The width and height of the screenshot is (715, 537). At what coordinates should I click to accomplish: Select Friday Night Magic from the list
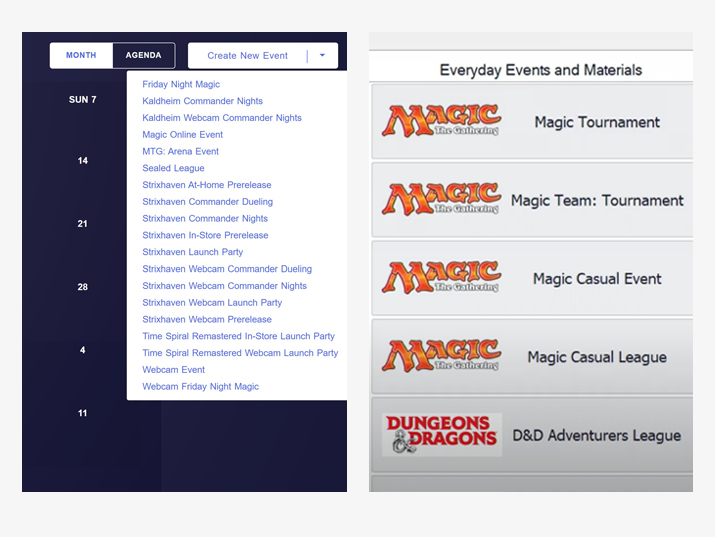point(181,84)
